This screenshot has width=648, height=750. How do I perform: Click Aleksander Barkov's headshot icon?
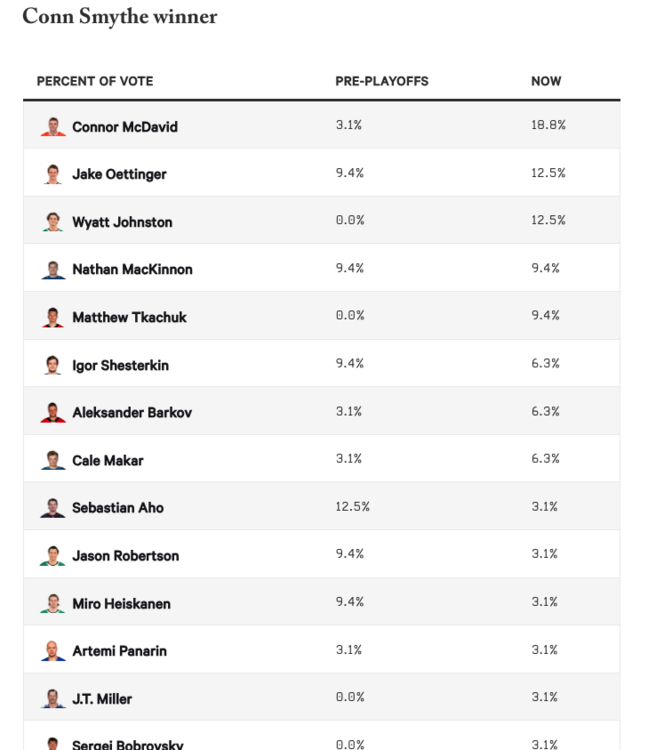click(53, 412)
